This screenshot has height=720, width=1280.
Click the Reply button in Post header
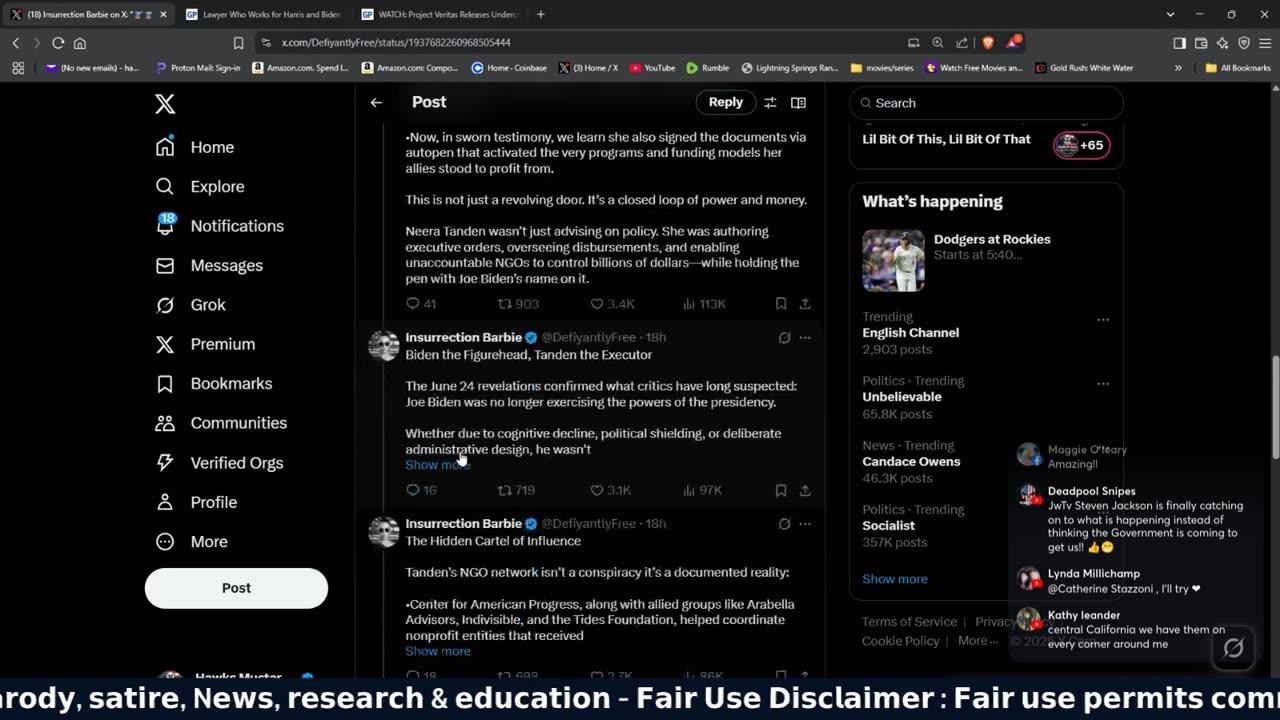pos(725,102)
